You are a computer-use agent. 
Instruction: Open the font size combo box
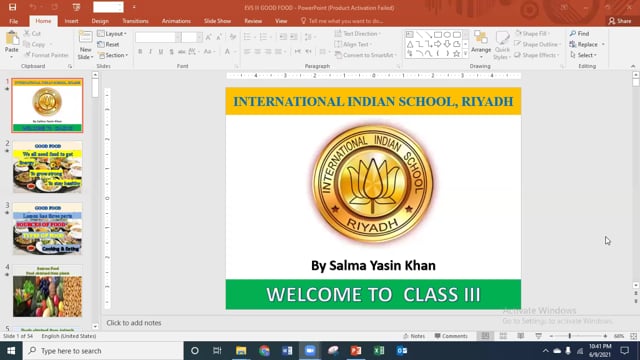[x=192, y=37]
